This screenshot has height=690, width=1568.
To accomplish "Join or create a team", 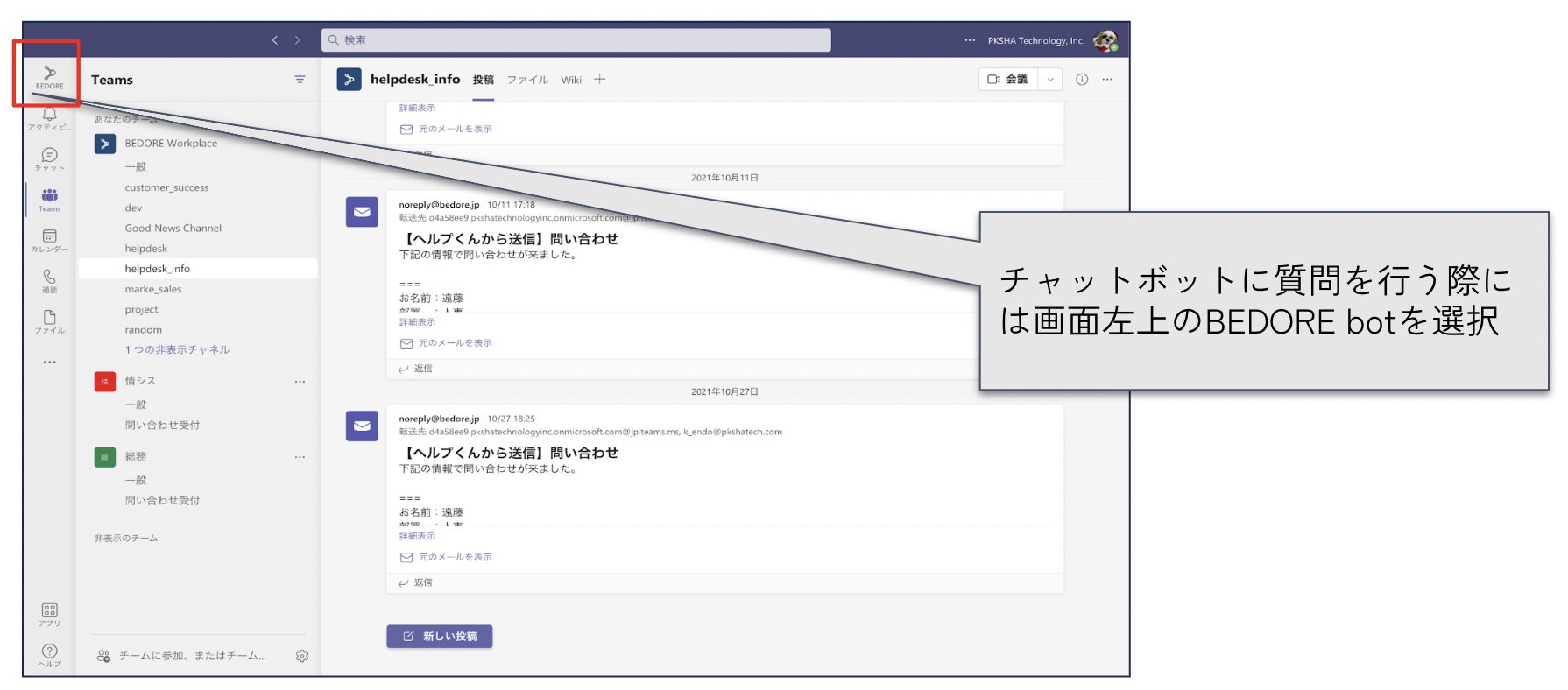I will (182, 656).
